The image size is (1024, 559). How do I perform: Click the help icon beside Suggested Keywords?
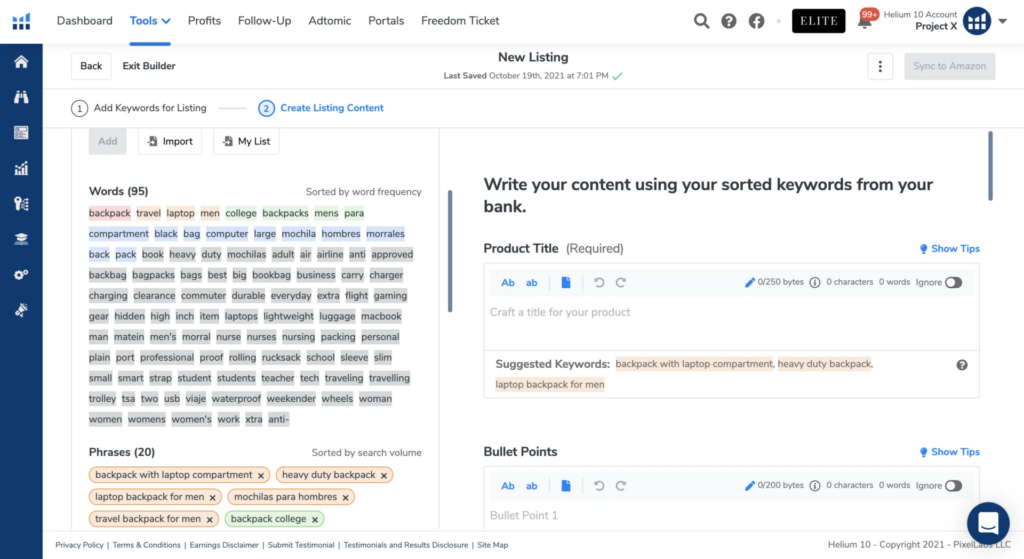point(962,365)
